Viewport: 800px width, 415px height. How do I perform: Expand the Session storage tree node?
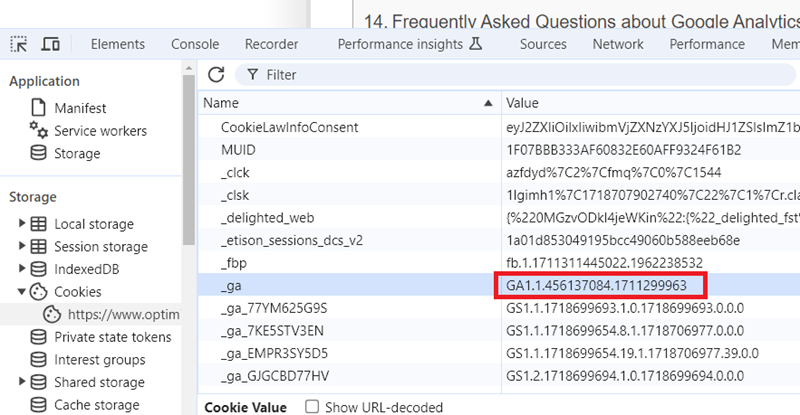click(x=21, y=246)
